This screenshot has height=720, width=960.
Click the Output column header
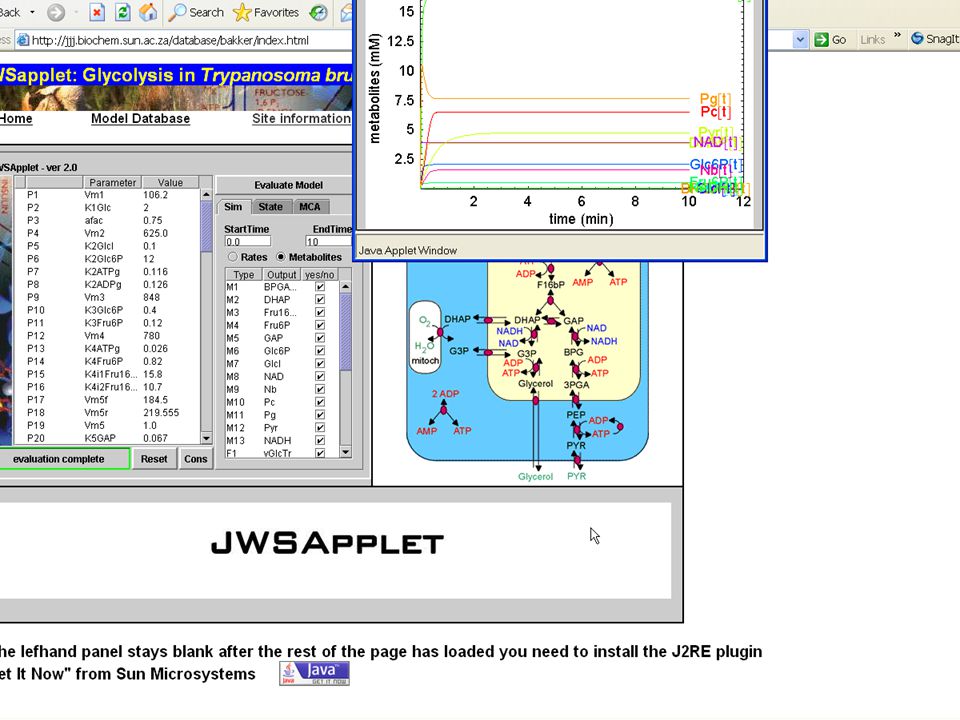pyautogui.click(x=282, y=275)
